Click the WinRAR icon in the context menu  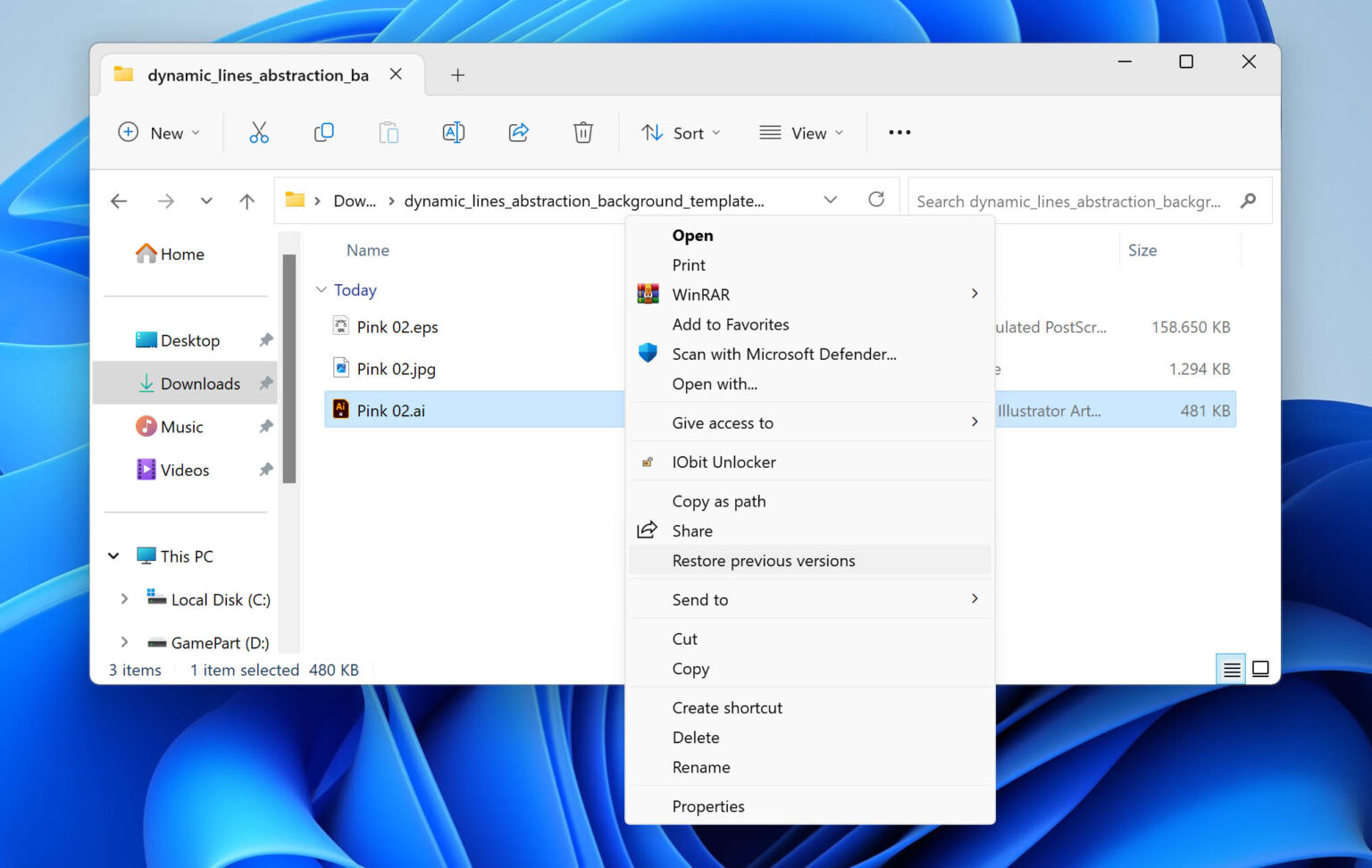(647, 294)
